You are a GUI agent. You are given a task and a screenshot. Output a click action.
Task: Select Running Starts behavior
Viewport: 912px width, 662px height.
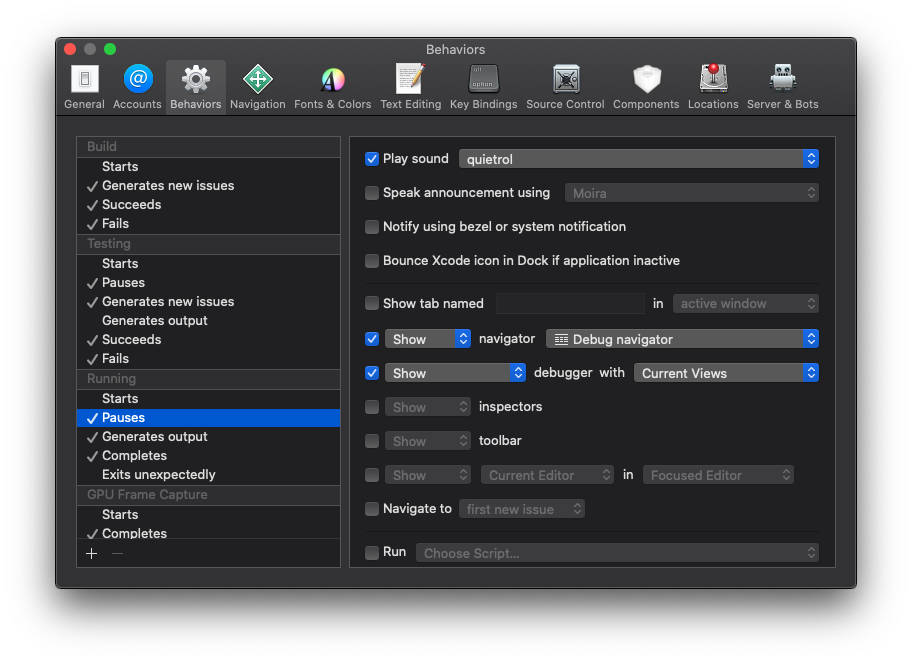pyautogui.click(x=208, y=398)
